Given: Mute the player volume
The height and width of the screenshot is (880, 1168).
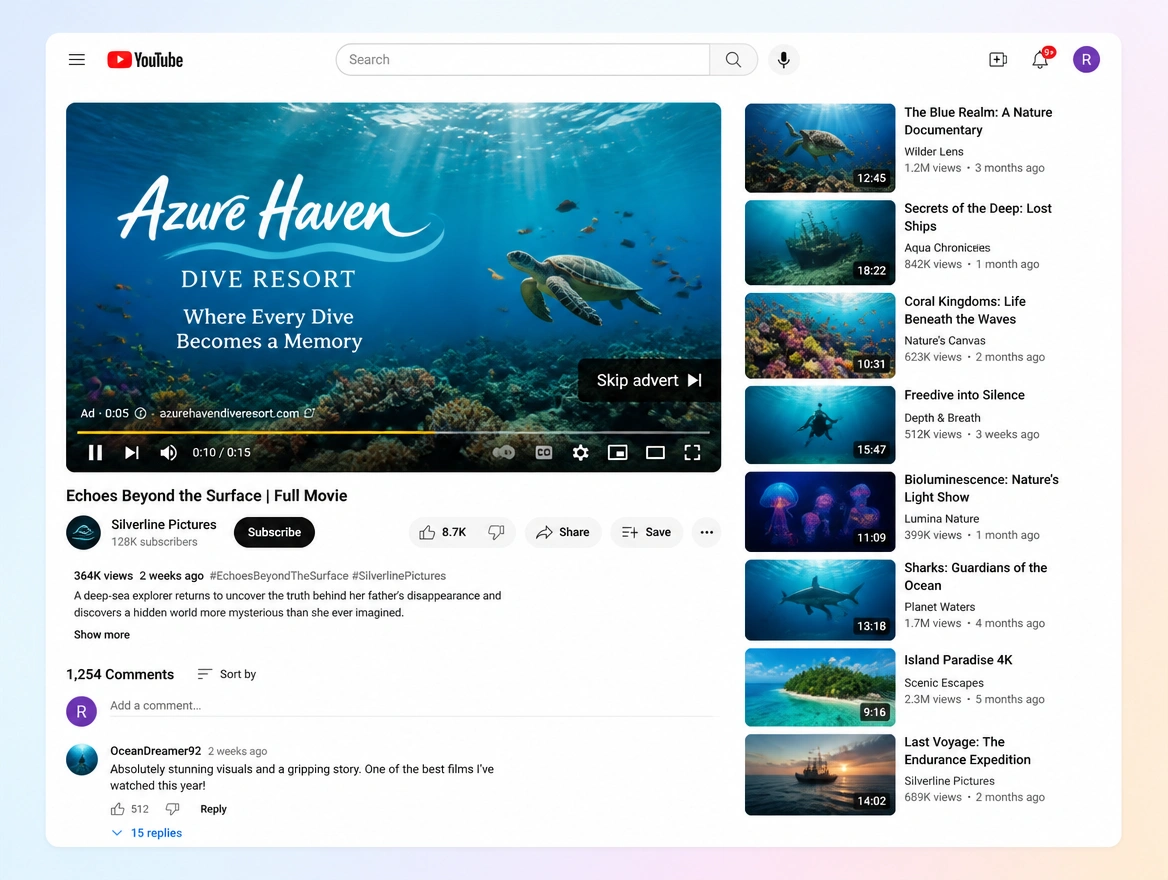Looking at the screenshot, I should tap(168, 452).
